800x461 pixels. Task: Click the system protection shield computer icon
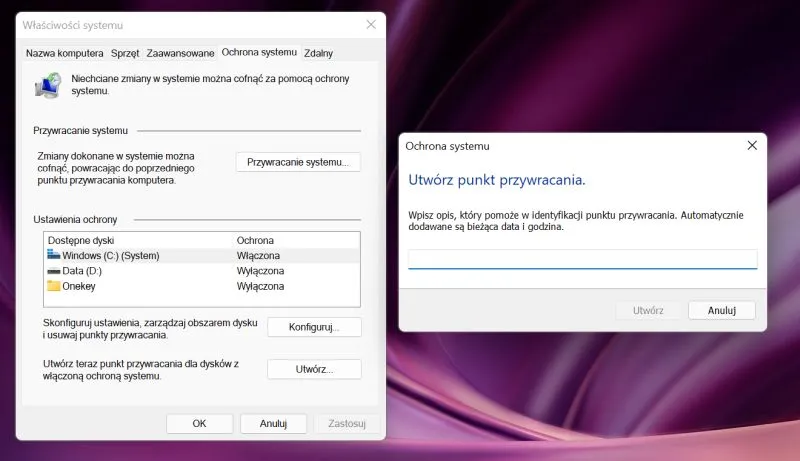[48, 85]
